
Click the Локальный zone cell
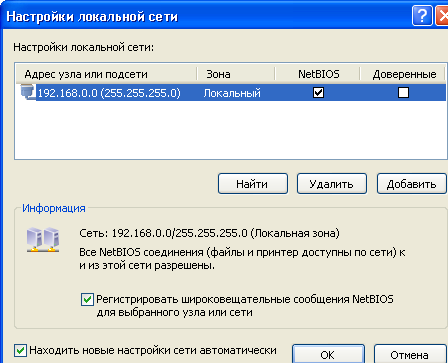pyautogui.click(x=232, y=93)
